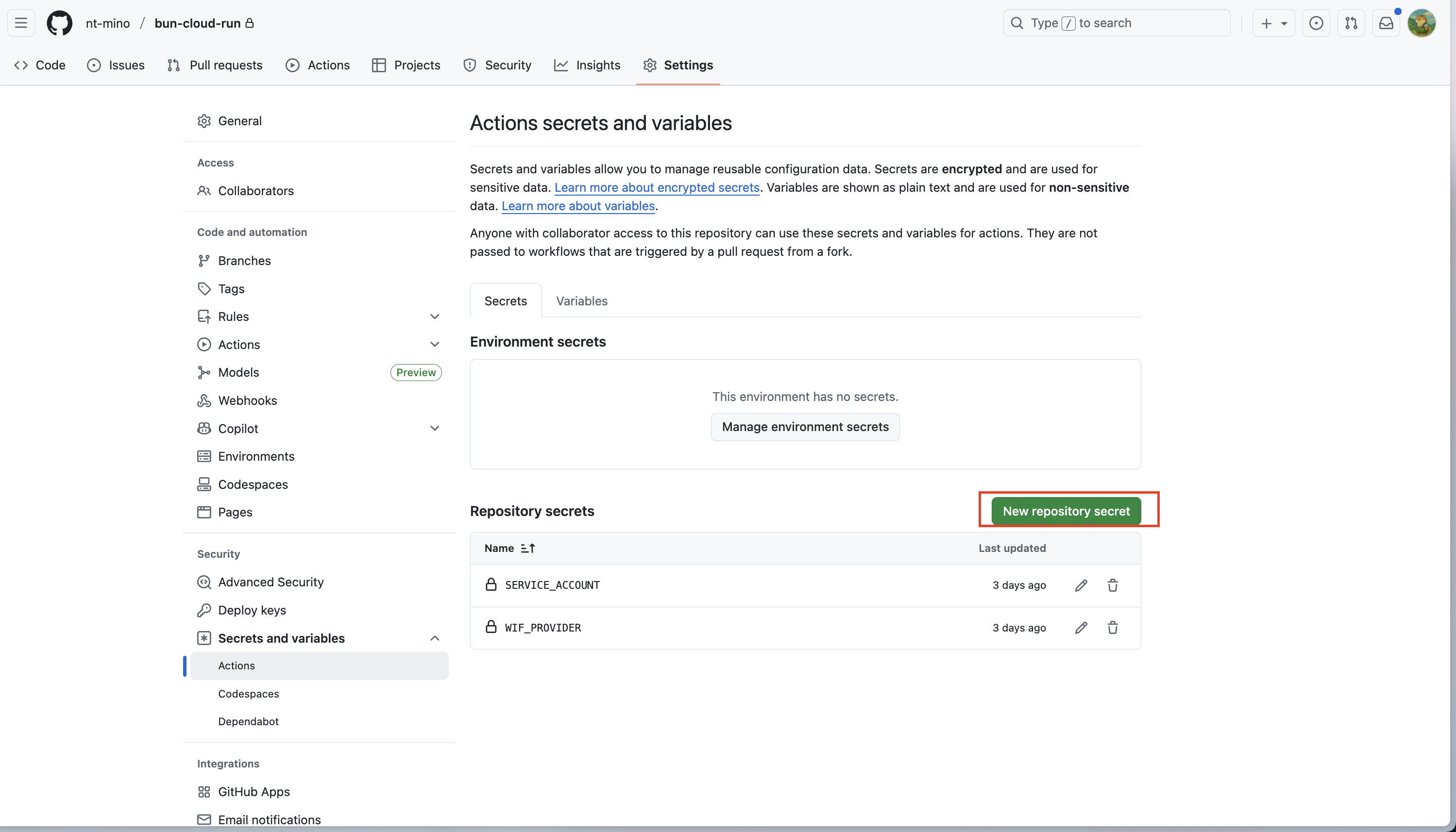Open notifications inbox icon
This screenshot has height=832, width=1456.
[x=1386, y=23]
